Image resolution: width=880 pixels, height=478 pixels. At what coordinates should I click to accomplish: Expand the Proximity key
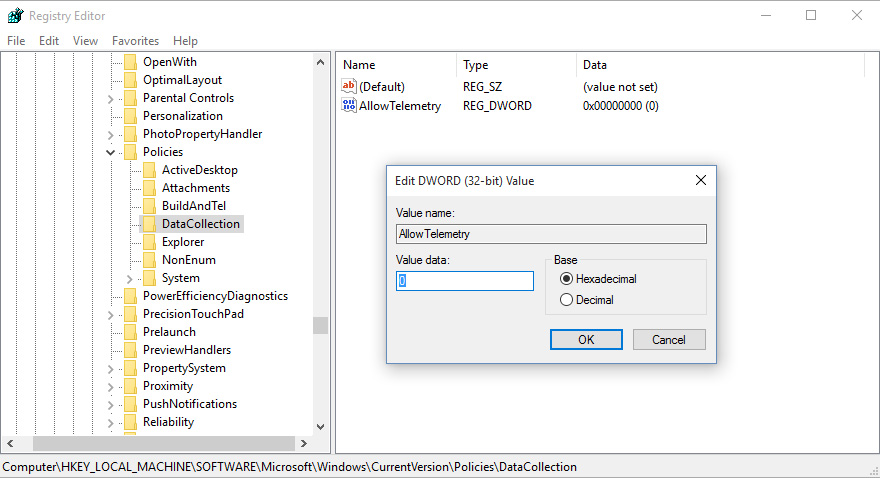tap(111, 387)
